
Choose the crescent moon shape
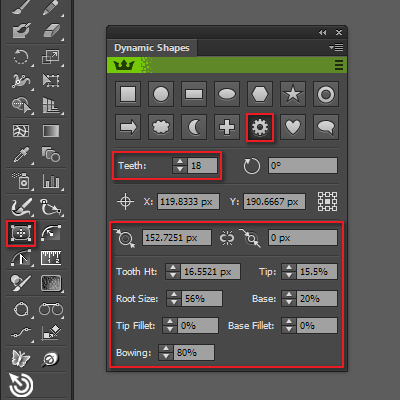coord(194,127)
